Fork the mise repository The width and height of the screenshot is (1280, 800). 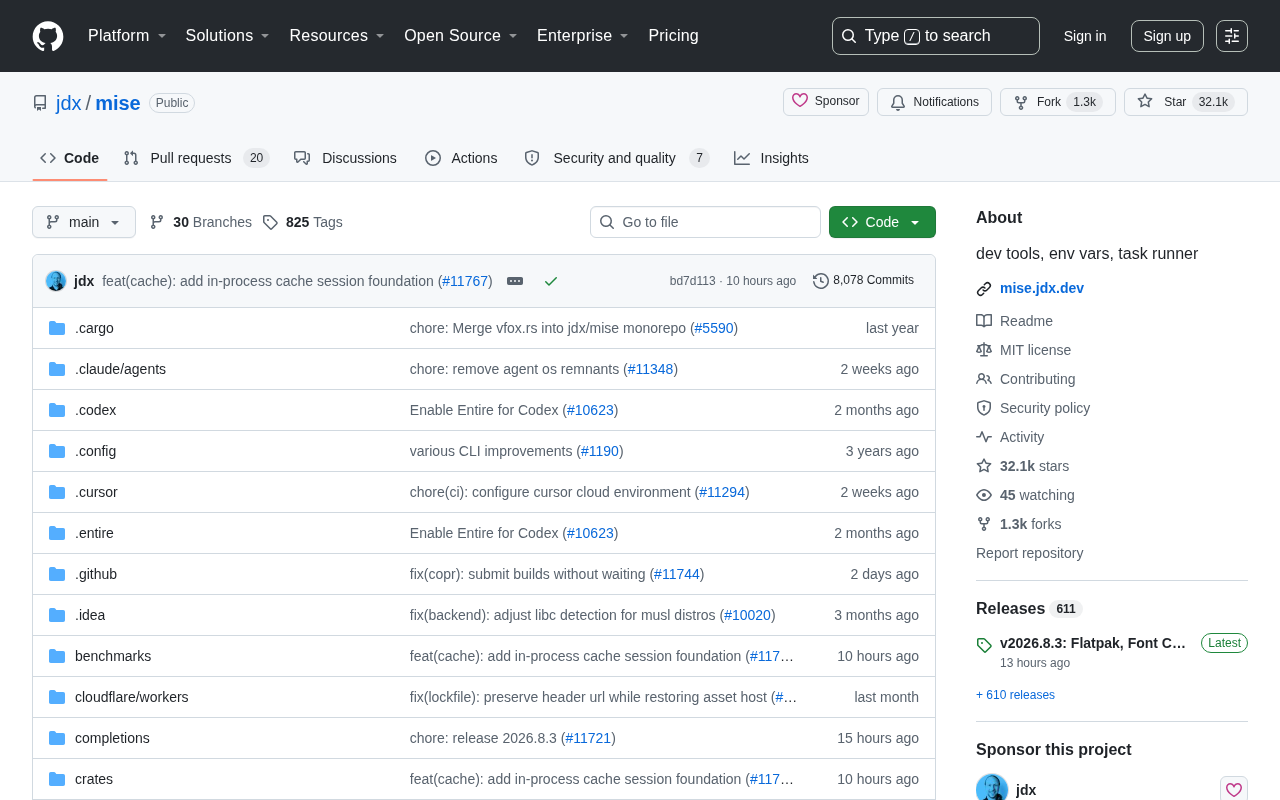[1058, 102]
